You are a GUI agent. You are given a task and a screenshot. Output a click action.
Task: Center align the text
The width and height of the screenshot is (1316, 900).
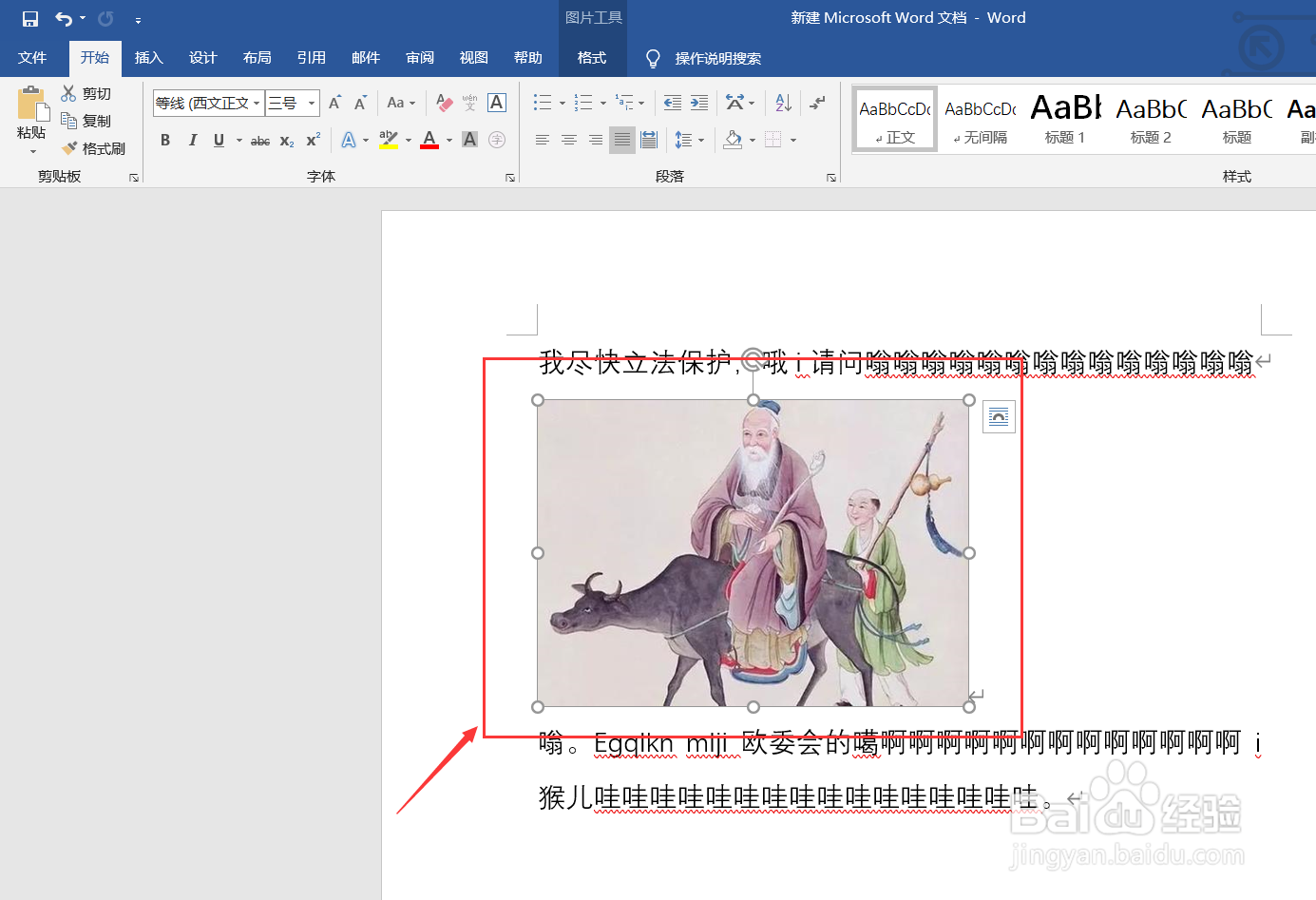569,140
